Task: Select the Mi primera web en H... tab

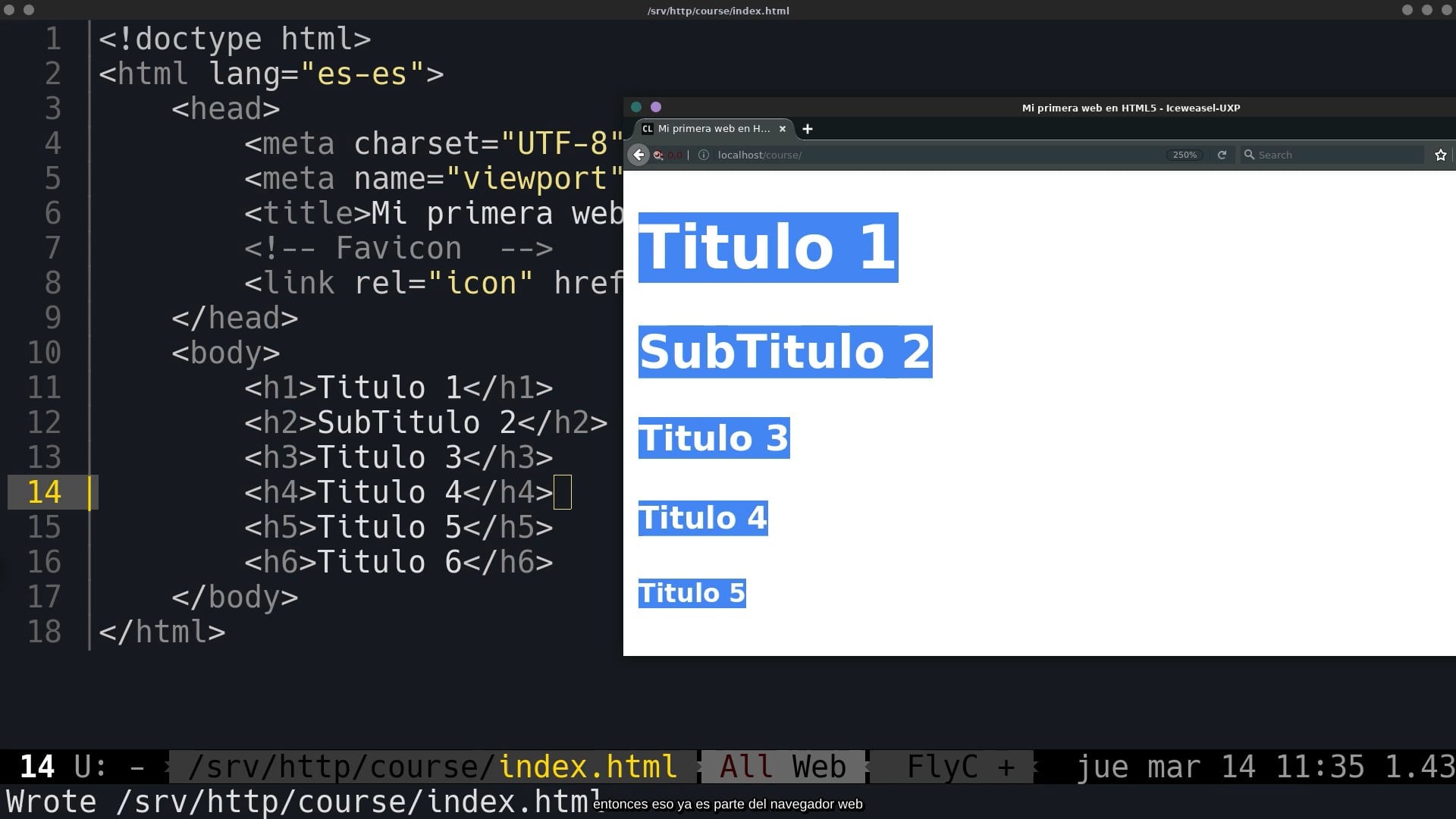Action: pyautogui.click(x=713, y=129)
